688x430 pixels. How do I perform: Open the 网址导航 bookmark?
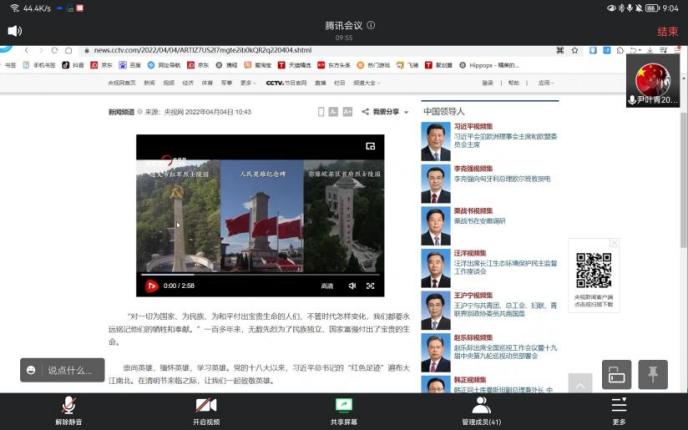[x=164, y=65]
